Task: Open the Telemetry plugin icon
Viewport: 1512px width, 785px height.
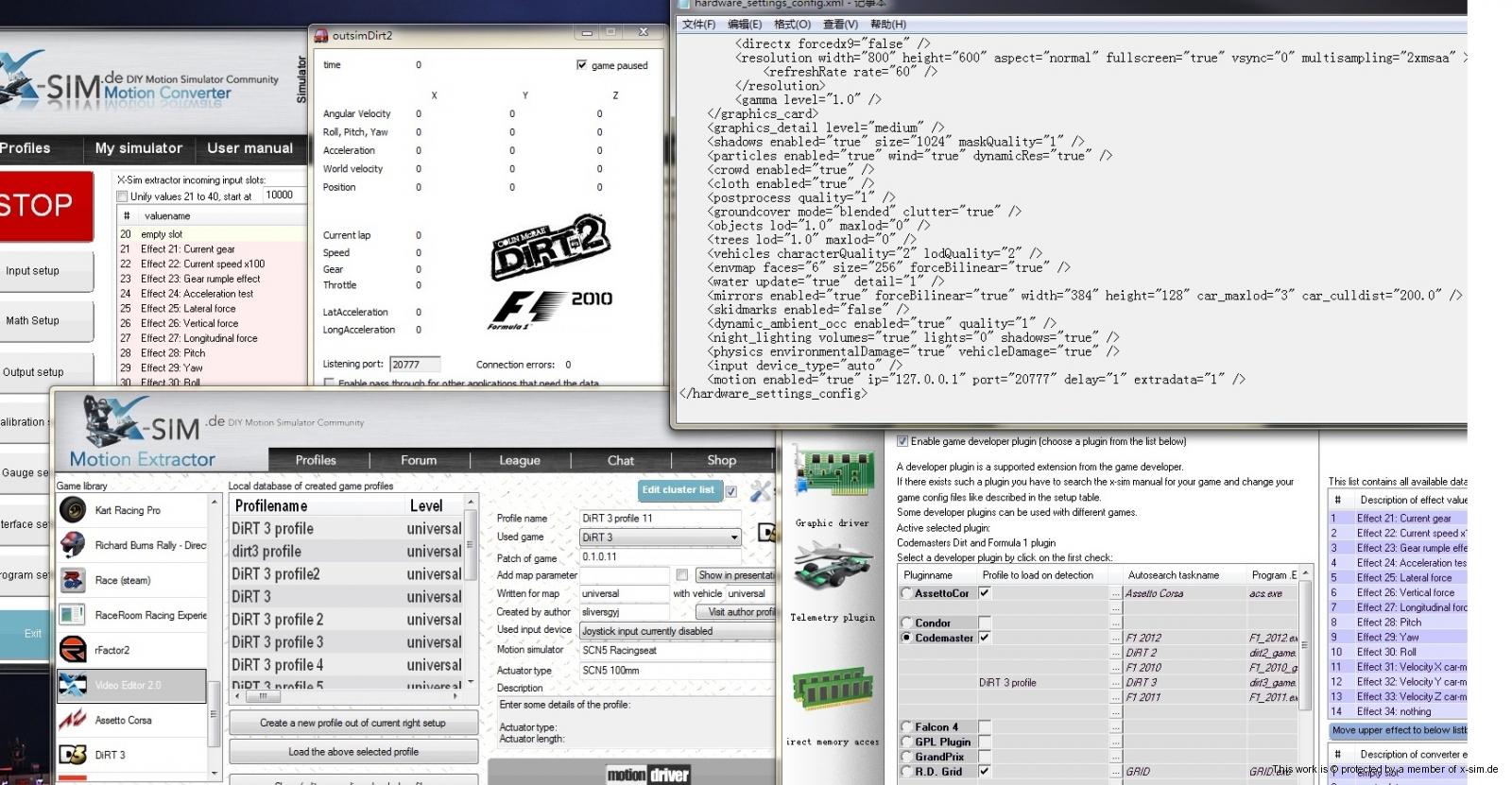Action: coord(833,569)
